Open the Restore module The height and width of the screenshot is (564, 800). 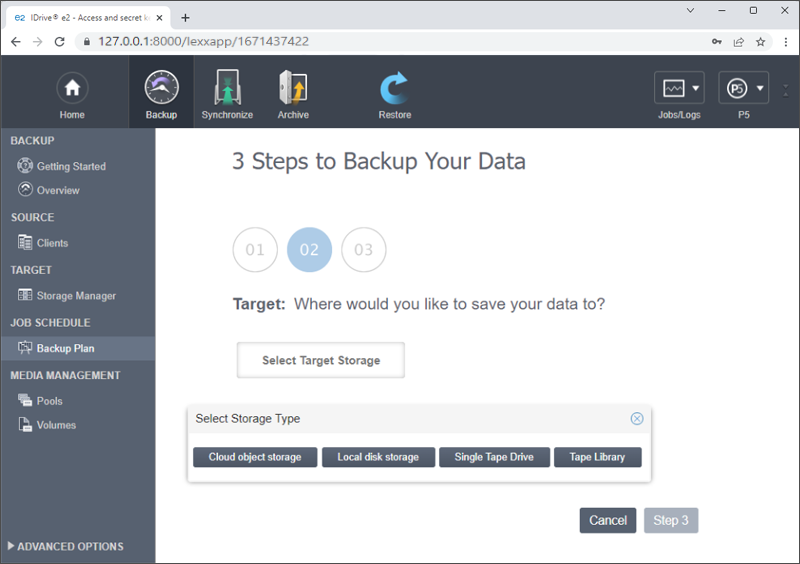(x=394, y=95)
